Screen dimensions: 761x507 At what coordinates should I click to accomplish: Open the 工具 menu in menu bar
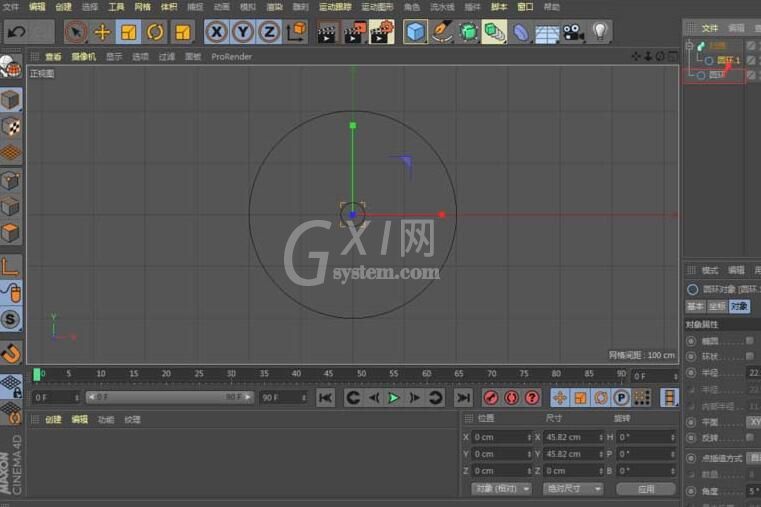pos(116,7)
